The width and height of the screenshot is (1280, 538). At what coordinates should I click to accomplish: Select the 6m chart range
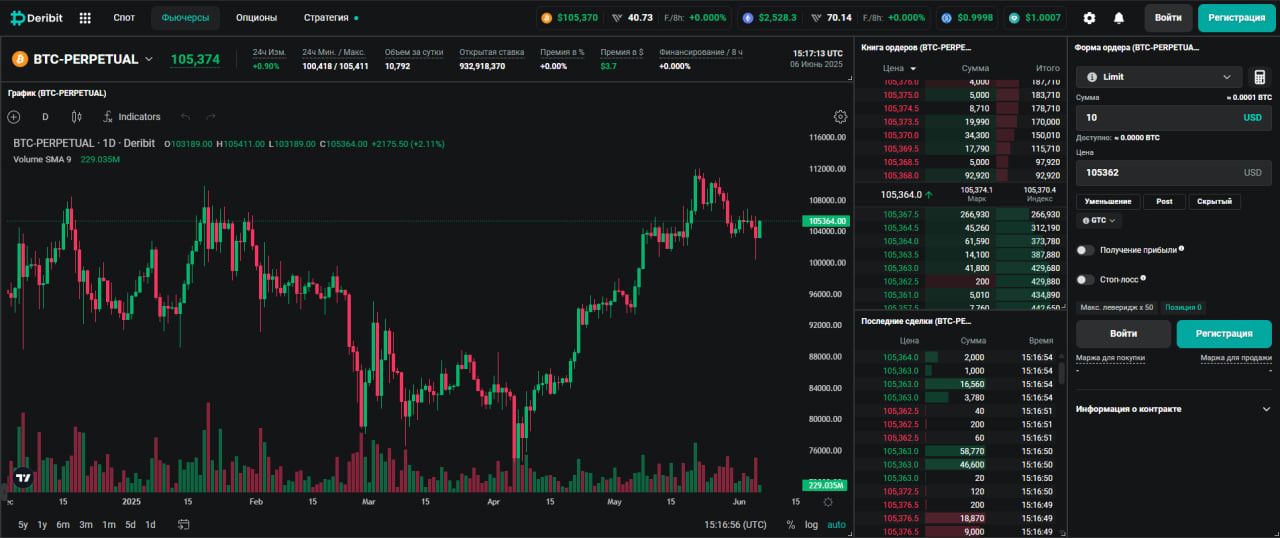[x=63, y=524]
